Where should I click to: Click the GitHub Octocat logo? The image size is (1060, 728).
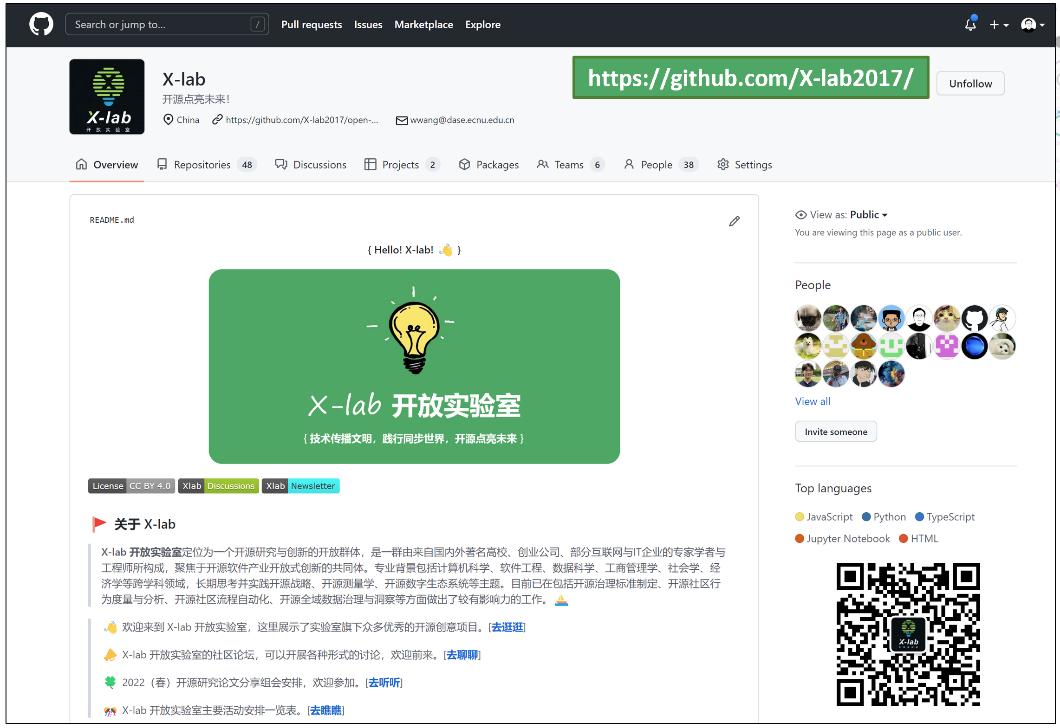[41, 25]
